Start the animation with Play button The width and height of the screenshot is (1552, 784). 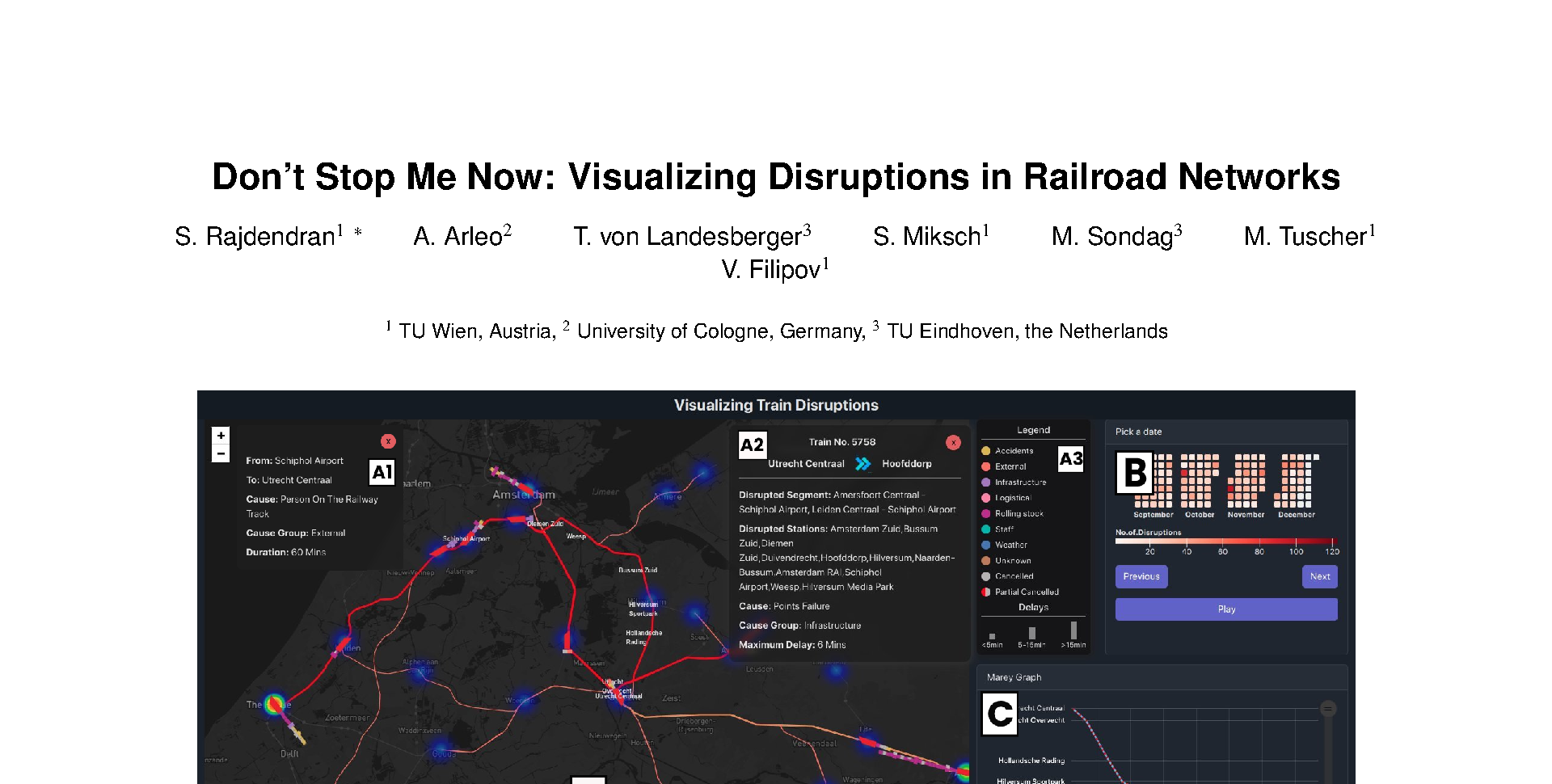[x=1225, y=609]
